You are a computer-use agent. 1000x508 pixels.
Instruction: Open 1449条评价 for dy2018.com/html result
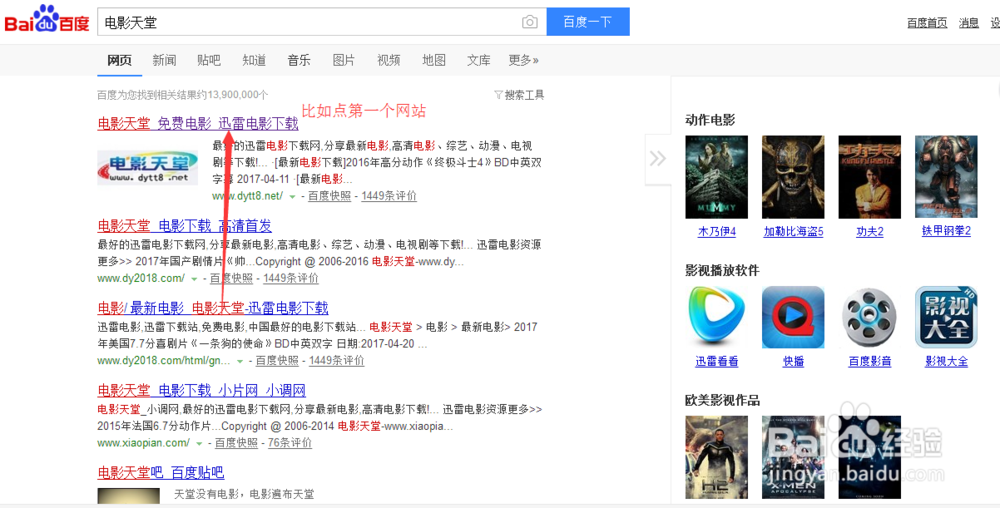[x=337, y=361]
